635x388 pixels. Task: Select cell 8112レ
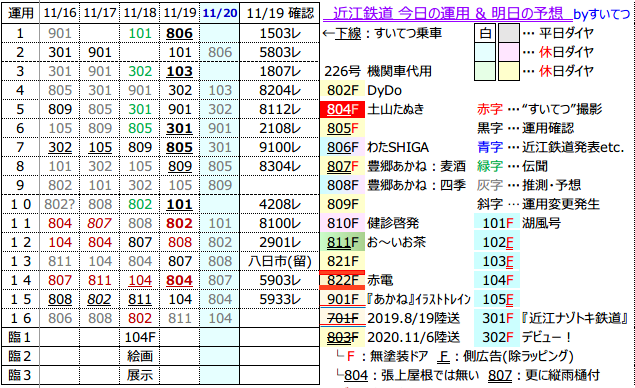280,109
